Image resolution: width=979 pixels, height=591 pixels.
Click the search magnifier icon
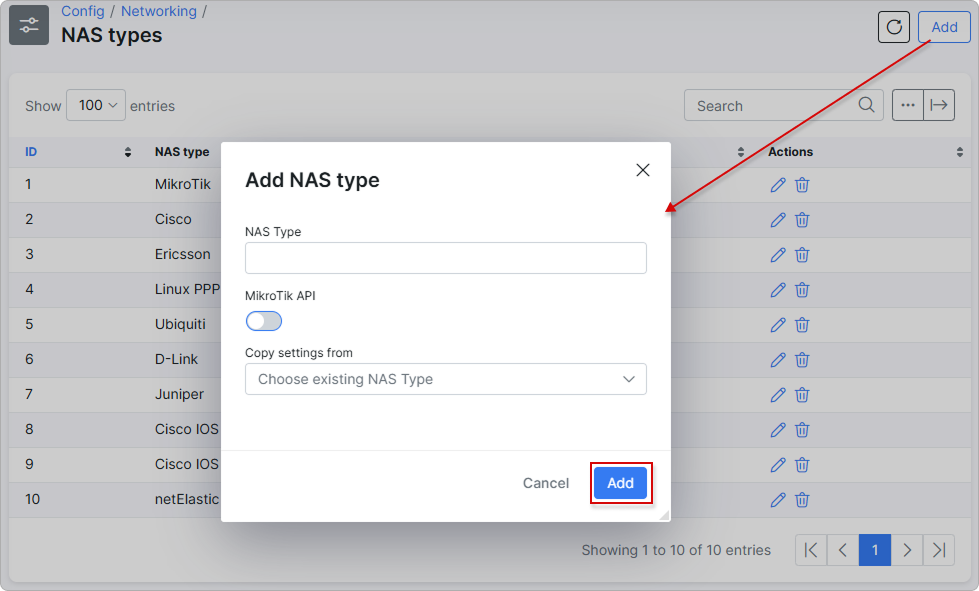click(866, 105)
